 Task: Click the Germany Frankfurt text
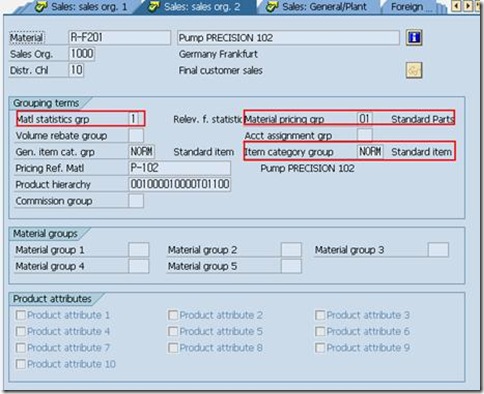point(218,54)
